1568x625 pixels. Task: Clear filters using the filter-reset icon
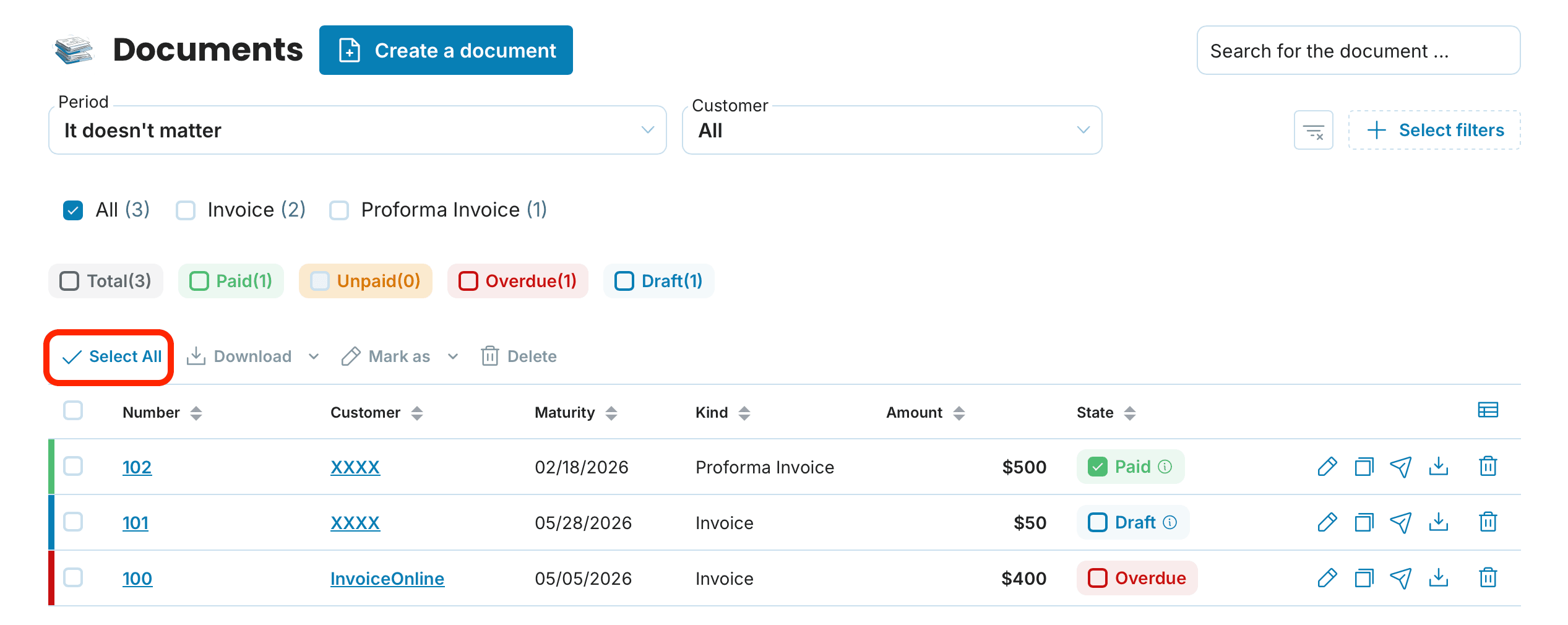1313,131
